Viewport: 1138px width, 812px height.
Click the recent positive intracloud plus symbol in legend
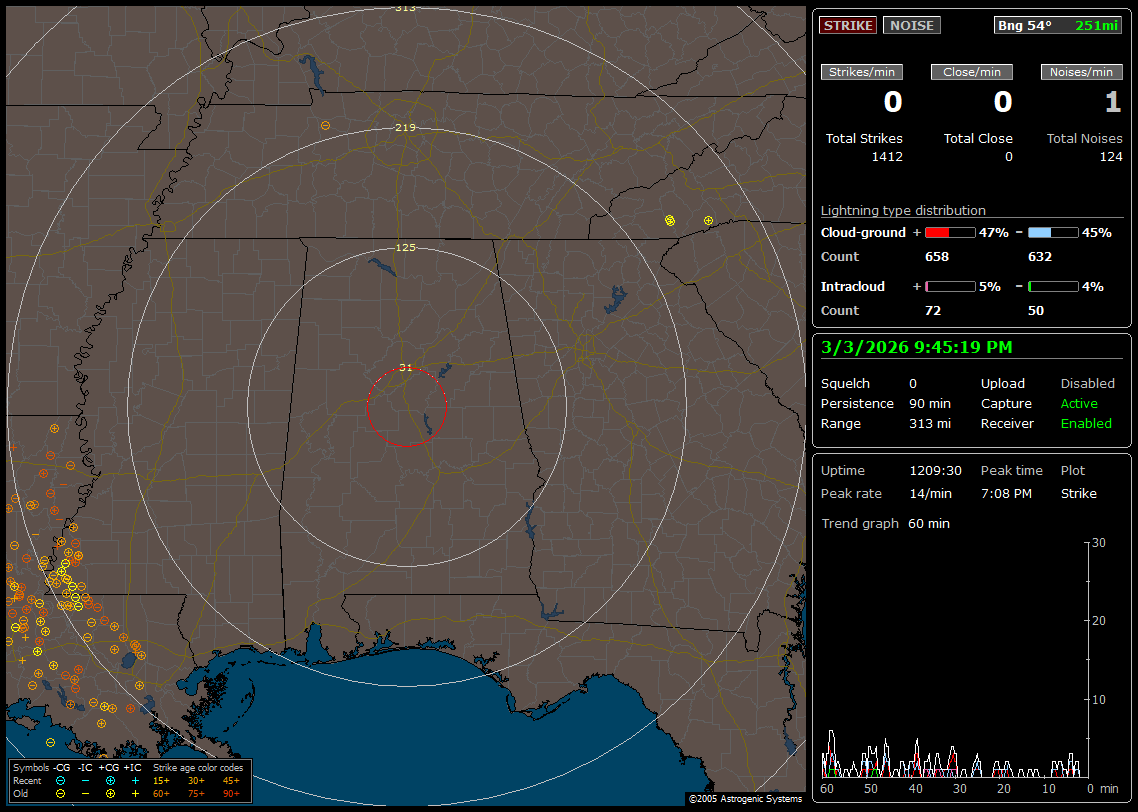coord(135,780)
